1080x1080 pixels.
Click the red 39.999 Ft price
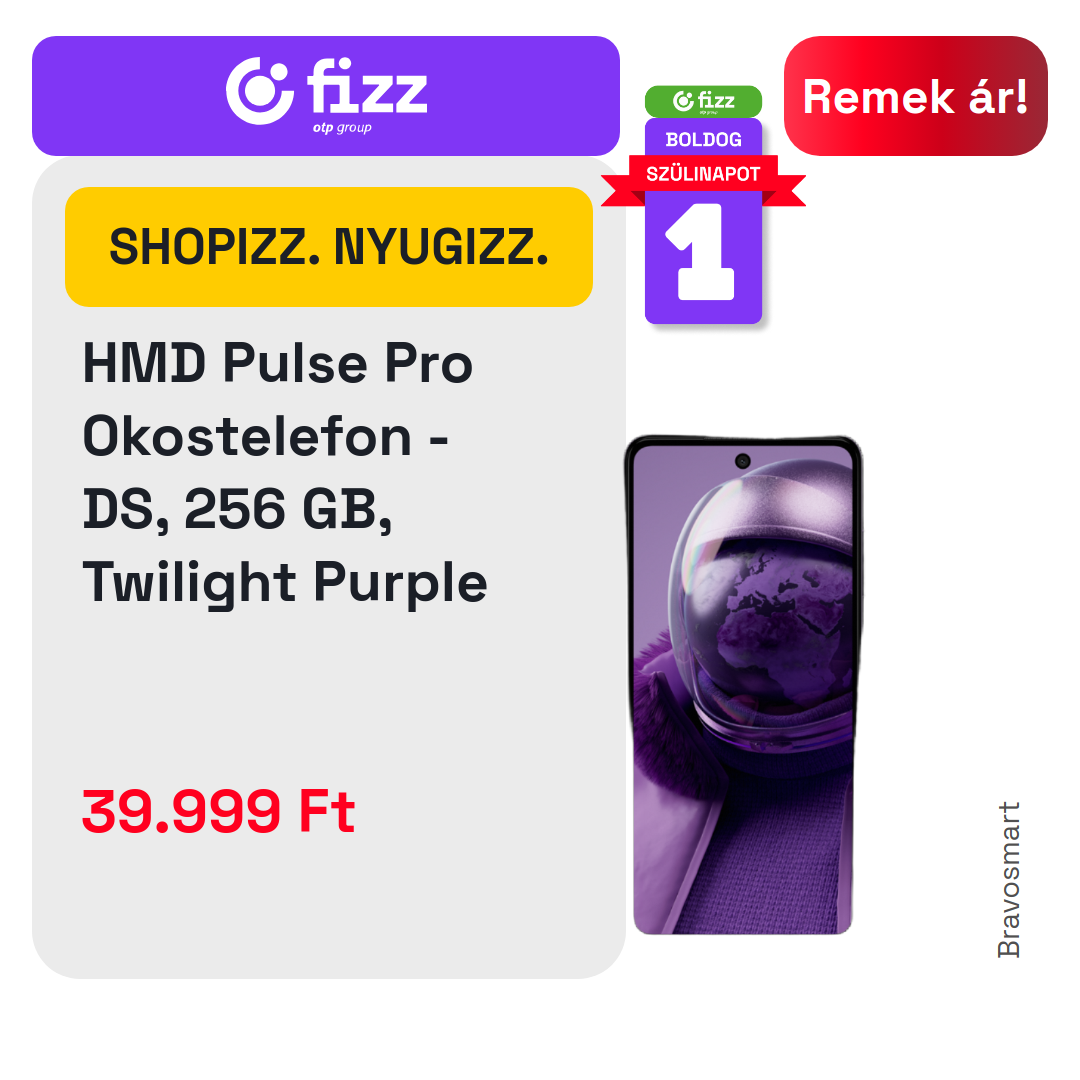click(218, 811)
